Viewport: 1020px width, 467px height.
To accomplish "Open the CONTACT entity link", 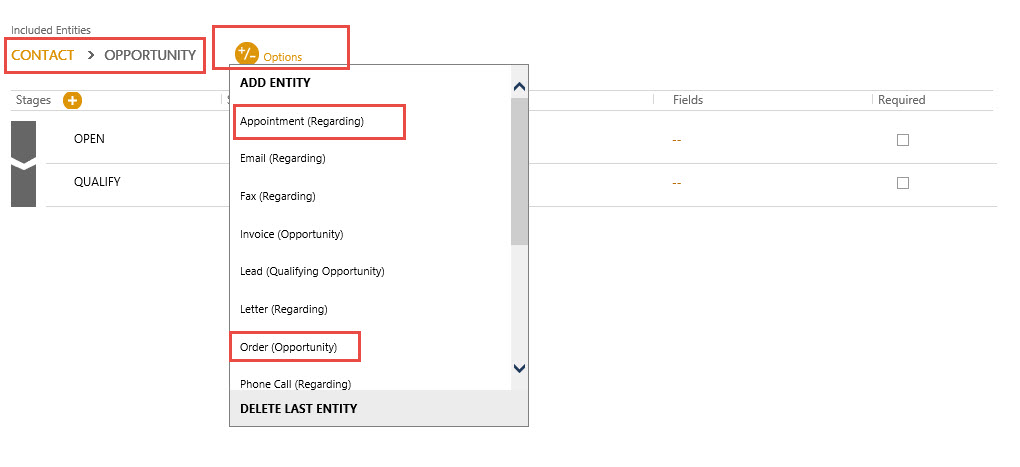I will [x=43, y=55].
